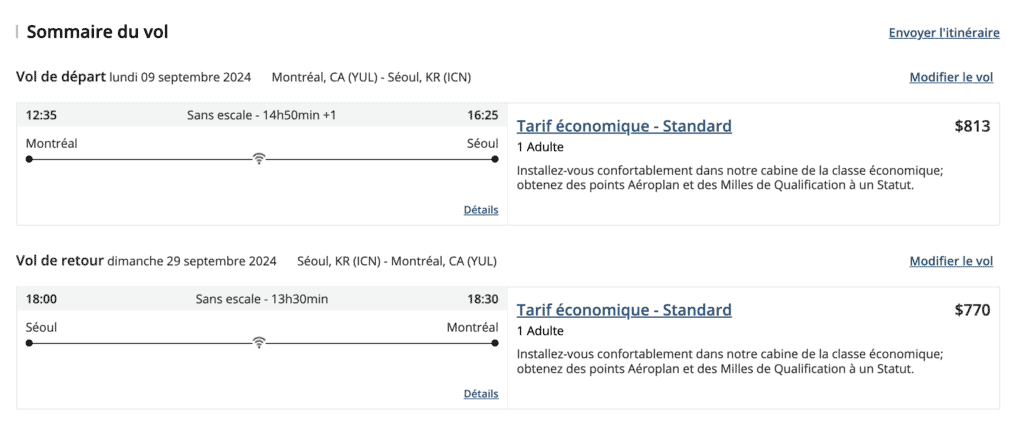The height and width of the screenshot is (428, 1024).
Task: Click the Séoul arrival dot on departure timeline
Action: coord(495,159)
